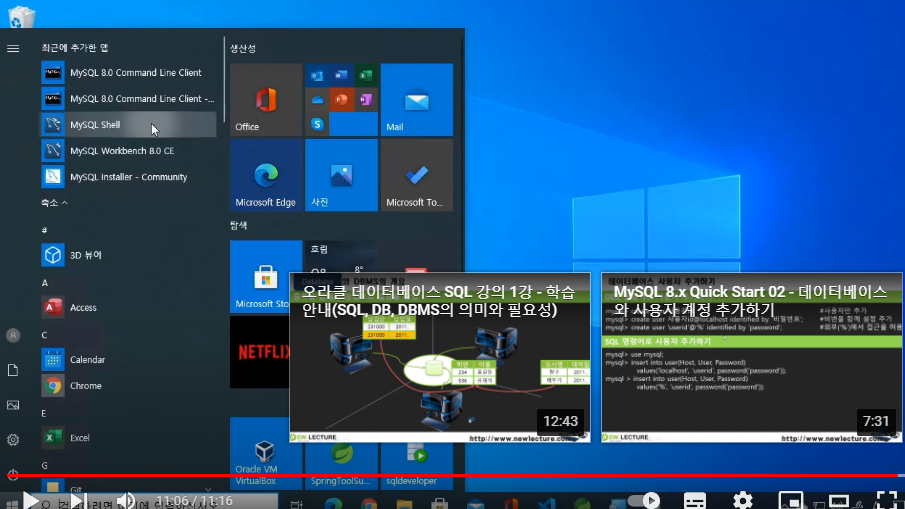
Task: Open the Netflix tile
Action: tap(260, 352)
